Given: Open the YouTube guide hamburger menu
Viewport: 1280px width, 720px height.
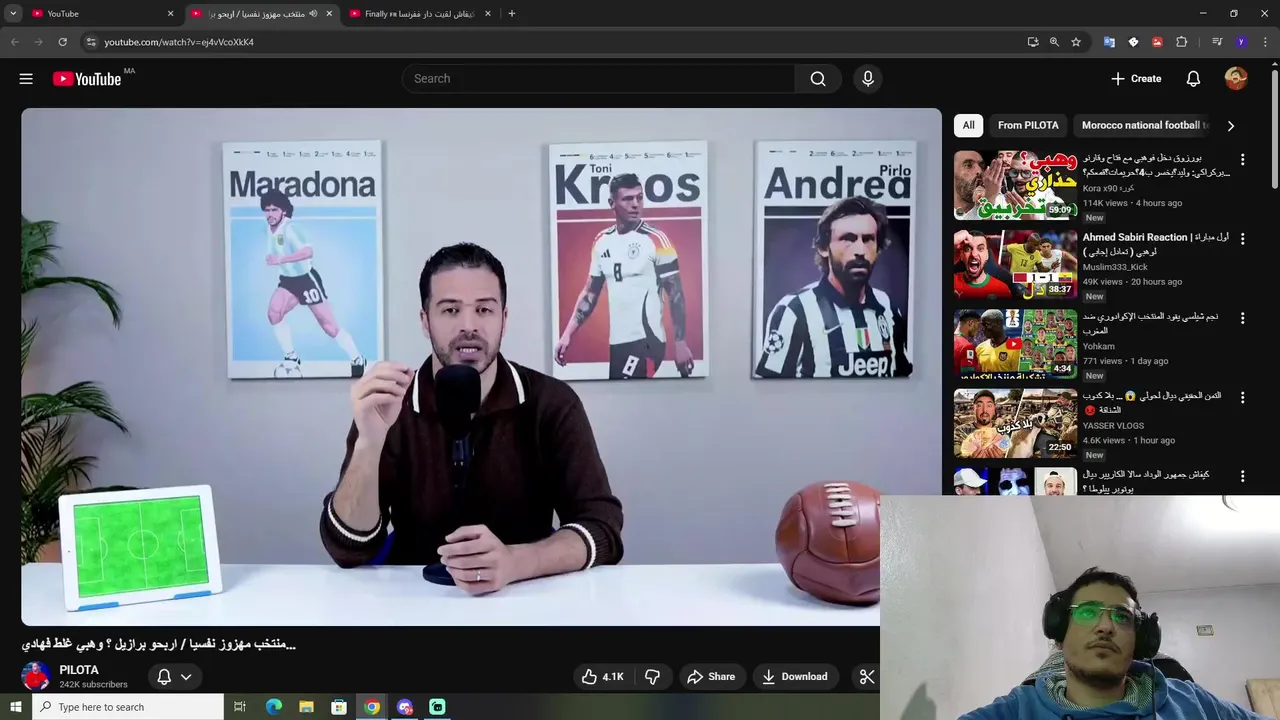Looking at the screenshot, I should [x=26, y=79].
